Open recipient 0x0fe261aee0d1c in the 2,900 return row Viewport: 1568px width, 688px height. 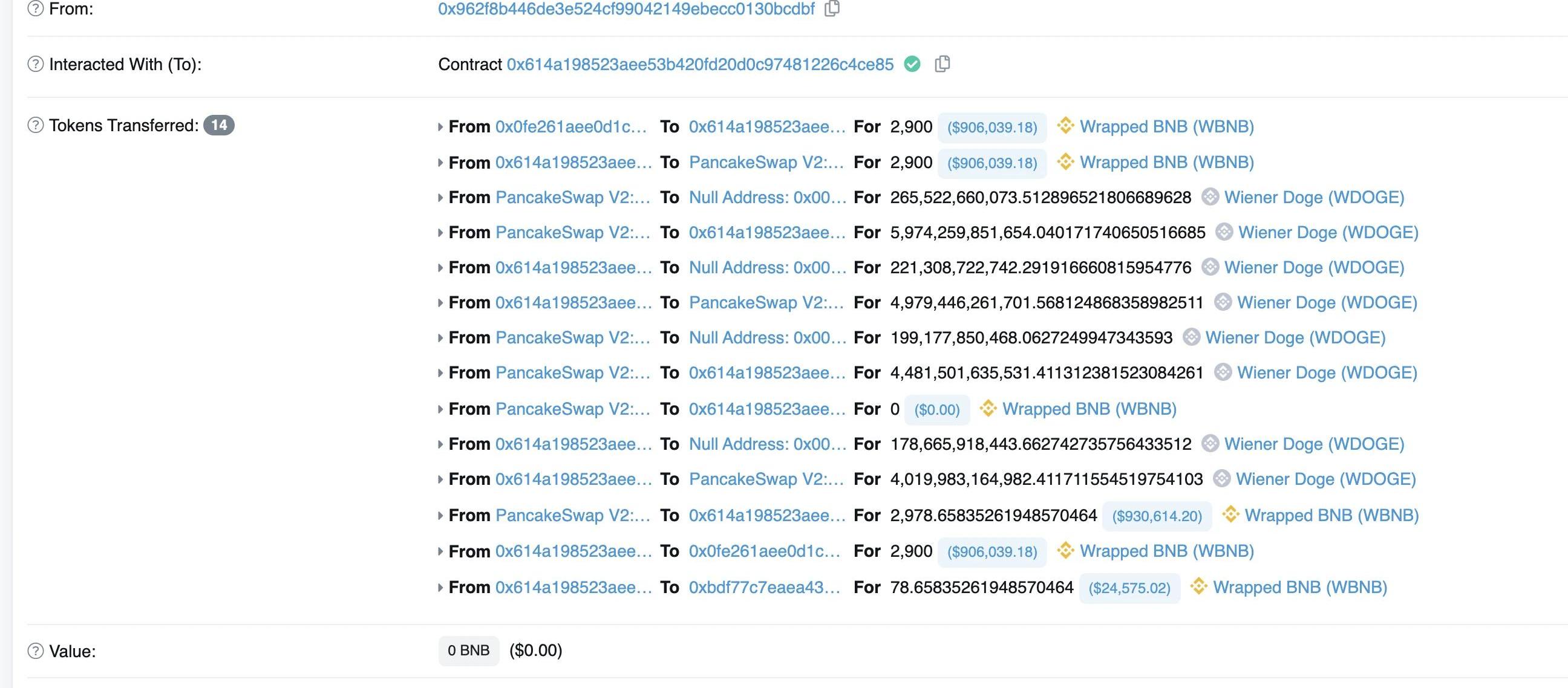point(765,551)
